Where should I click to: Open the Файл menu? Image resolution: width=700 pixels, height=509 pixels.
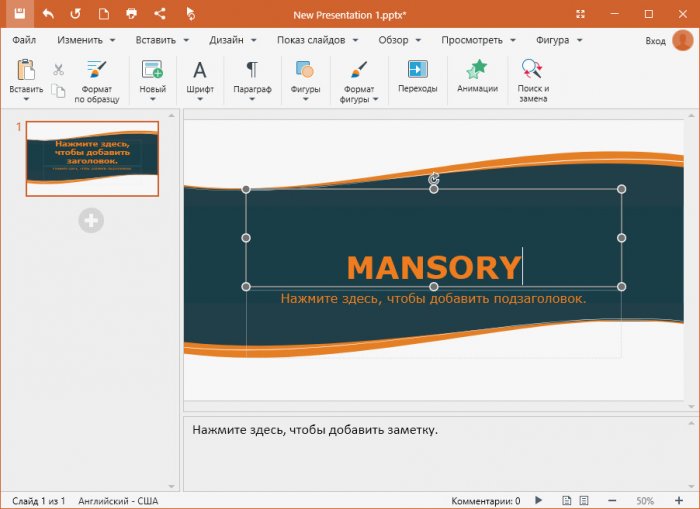pyautogui.click(x=24, y=40)
